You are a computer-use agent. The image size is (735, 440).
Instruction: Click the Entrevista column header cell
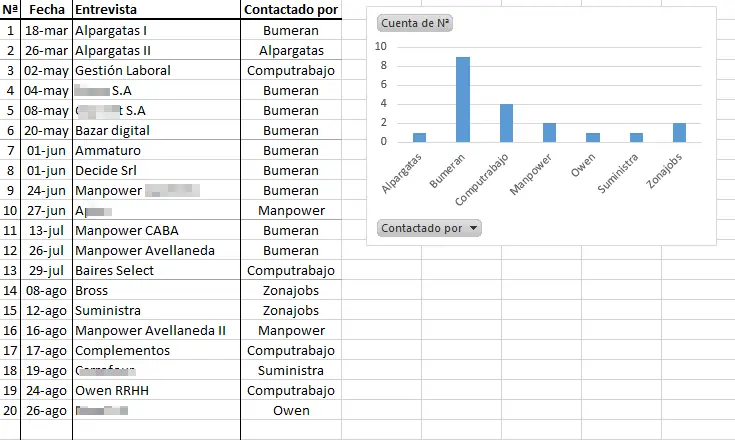[156, 9]
